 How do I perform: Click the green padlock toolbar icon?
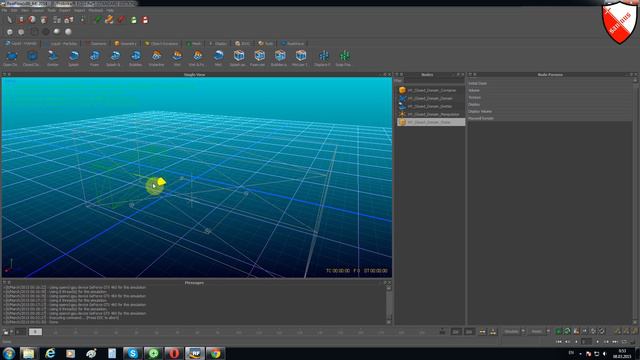click(133, 20)
